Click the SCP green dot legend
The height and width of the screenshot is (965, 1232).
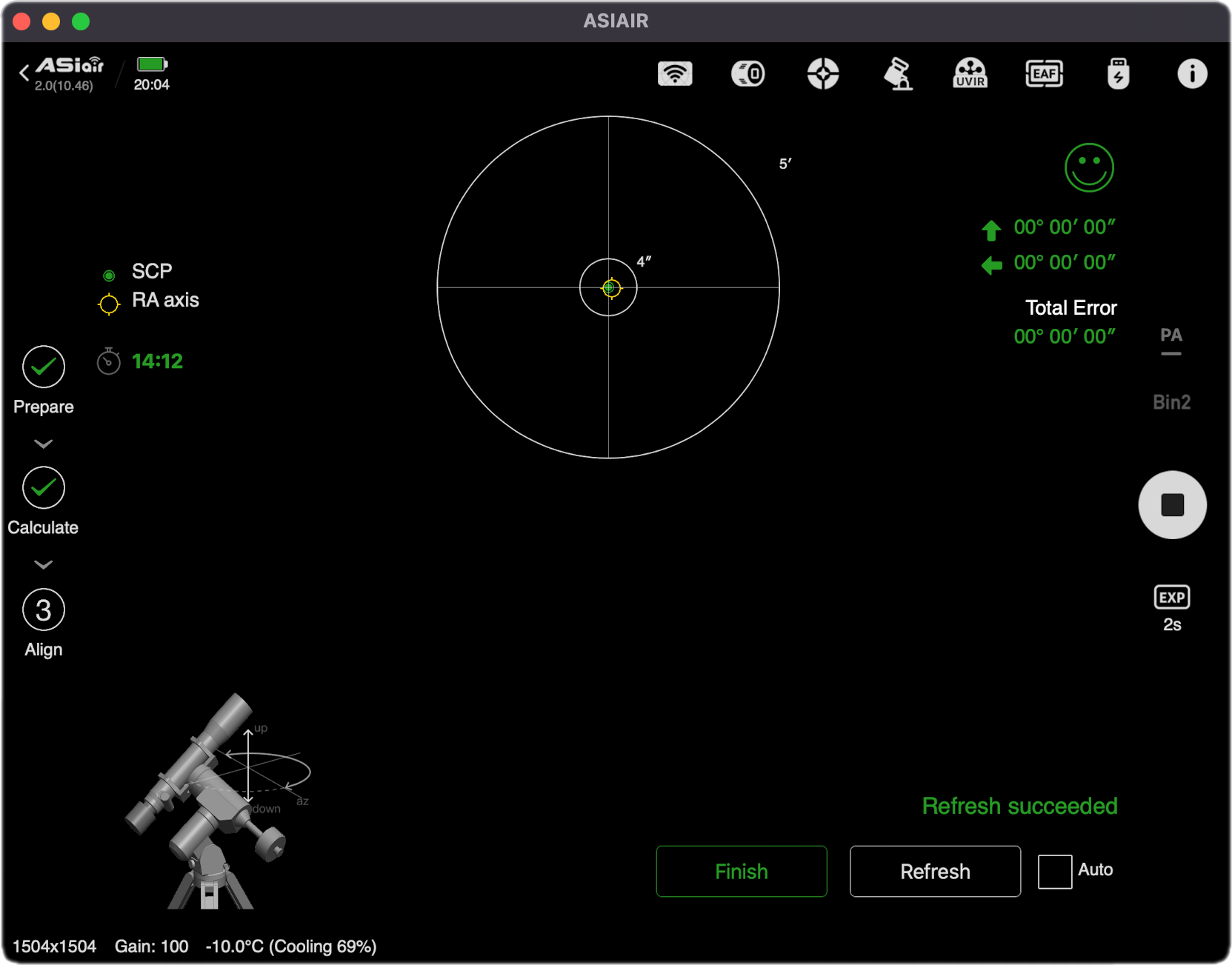(x=109, y=276)
